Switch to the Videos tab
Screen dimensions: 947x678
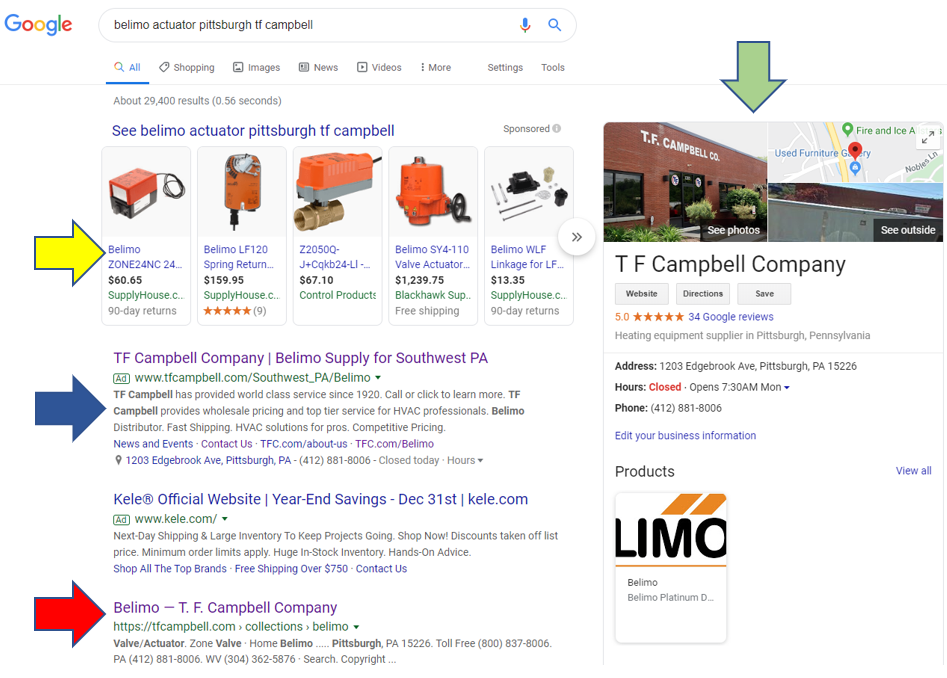coord(379,68)
